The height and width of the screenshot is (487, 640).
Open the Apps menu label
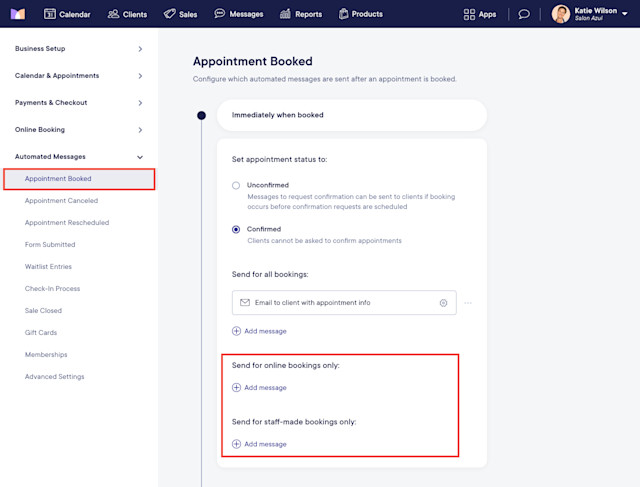coord(487,14)
